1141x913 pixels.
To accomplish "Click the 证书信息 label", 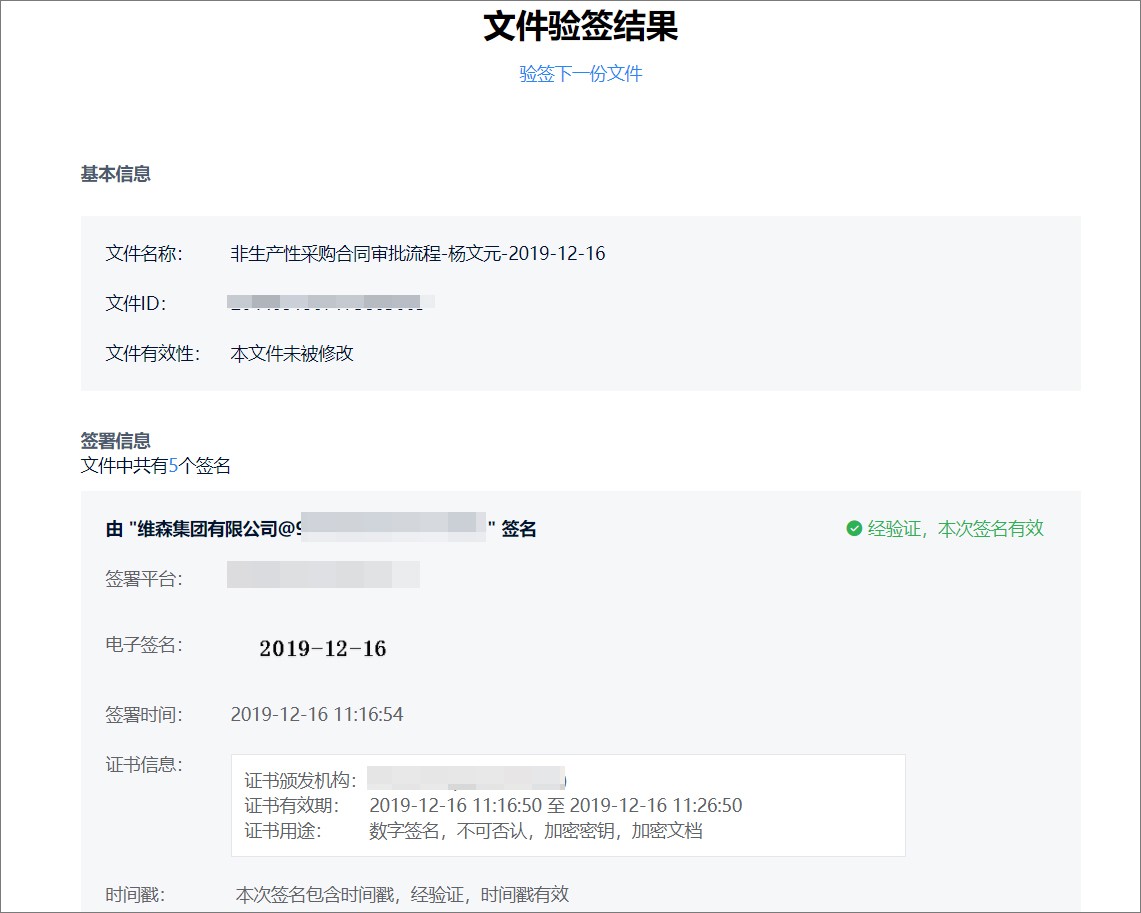I will click(x=144, y=765).
